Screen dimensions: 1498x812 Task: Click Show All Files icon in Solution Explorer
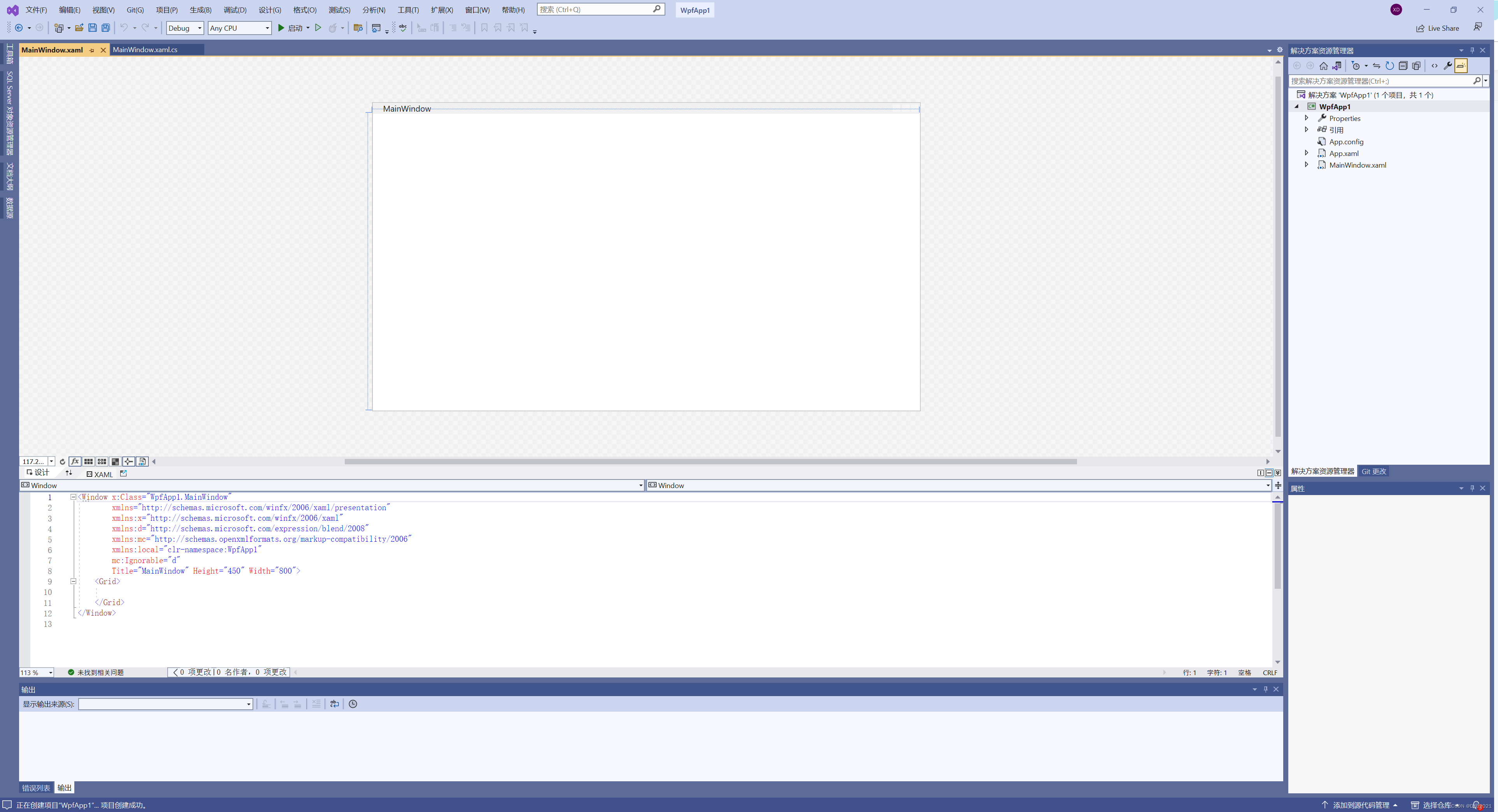coord(1417,66)
